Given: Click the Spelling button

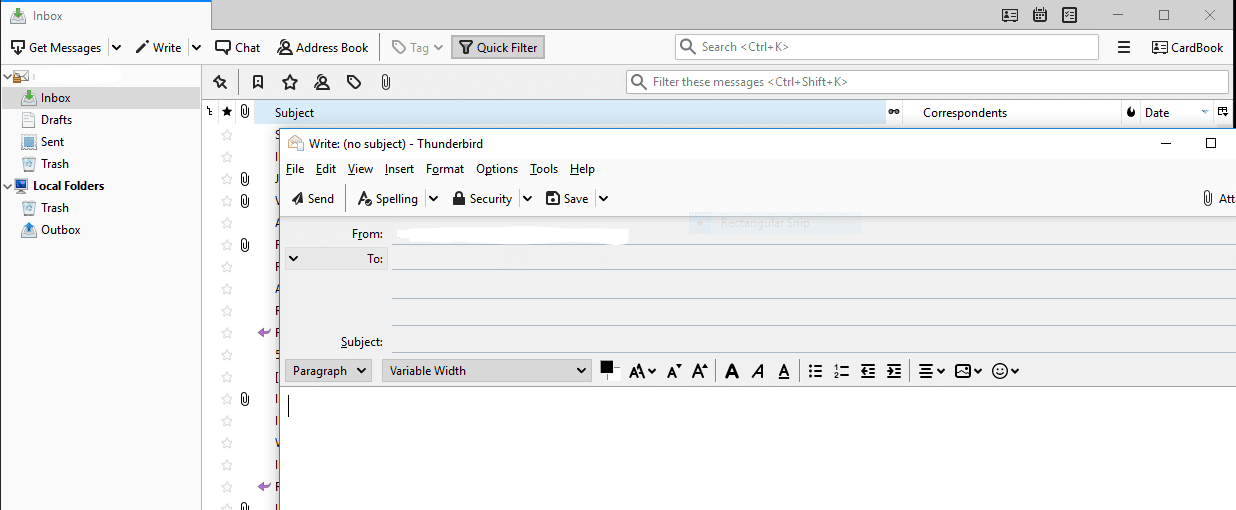Looking at the screenshot, I should [388, 199].
